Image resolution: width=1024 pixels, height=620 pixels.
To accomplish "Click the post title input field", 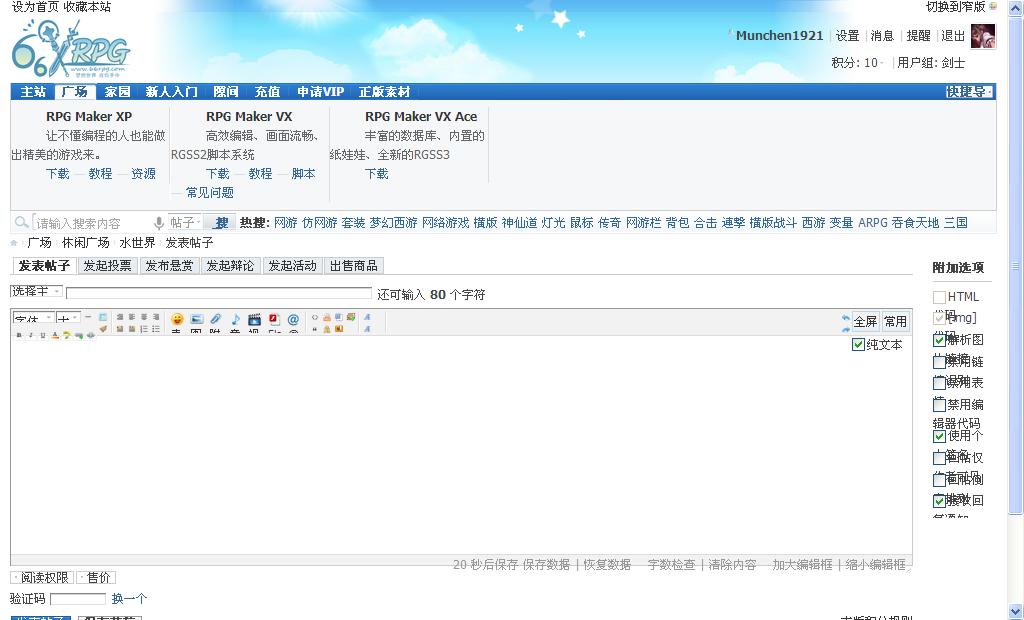I will tap(219, 293).
